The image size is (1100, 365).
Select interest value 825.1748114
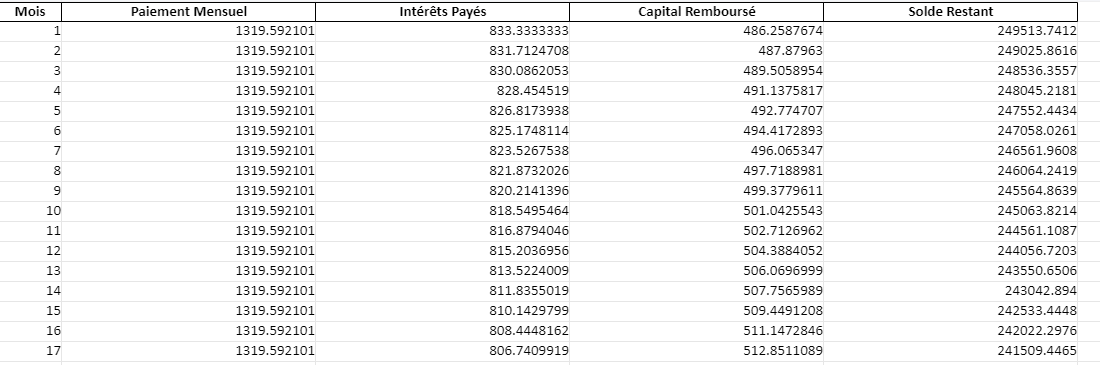pyautogui.click(x=443, y=131)
